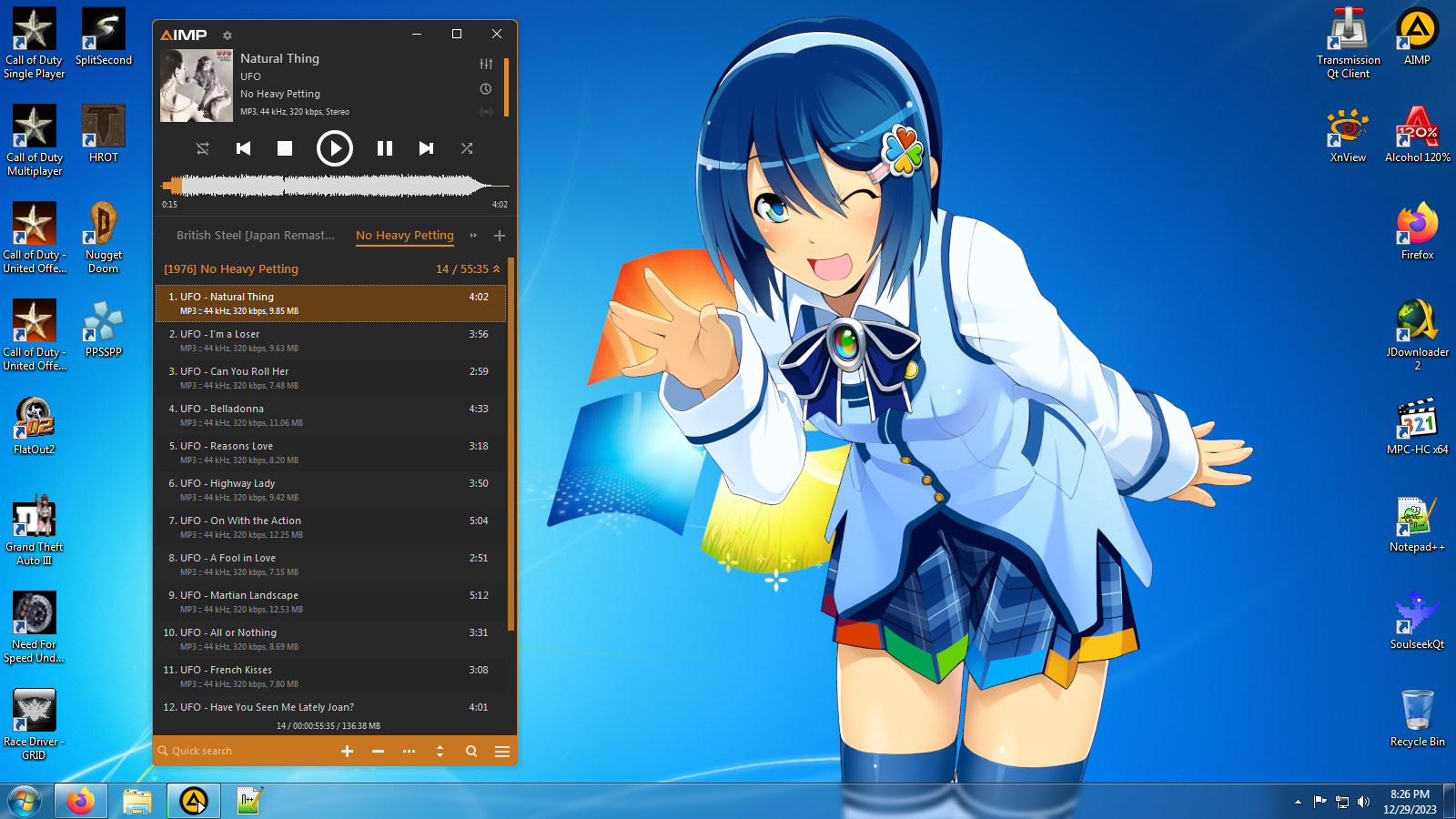The image size is (1456, 819).
Task: Select the MPC-HC x64 desktop icon
Action: 1418,426
